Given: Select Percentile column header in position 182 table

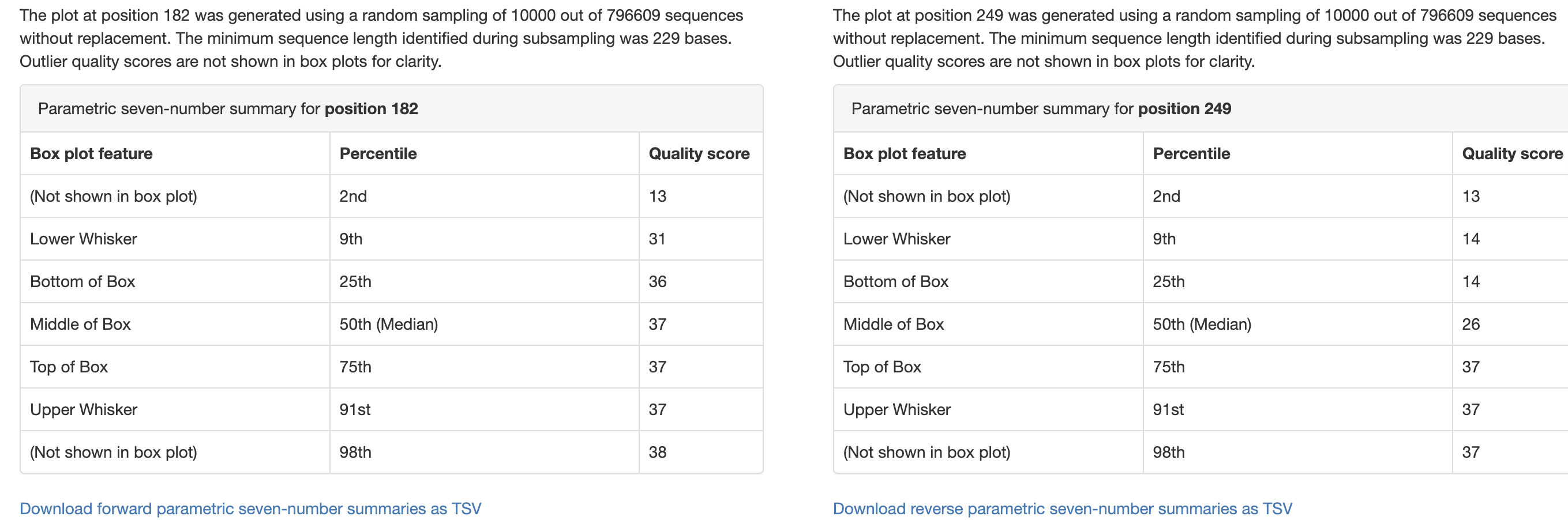Looking at the screenshot, I should (378, 154).
